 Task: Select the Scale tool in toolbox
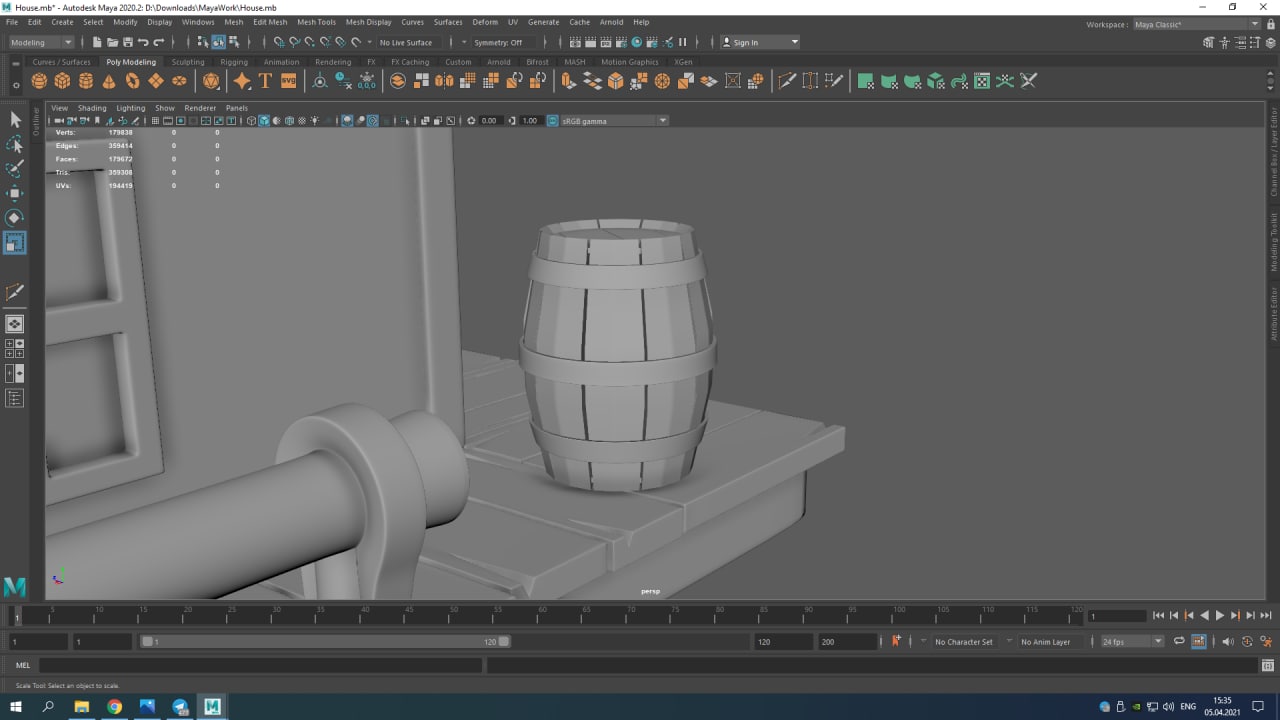point(15,242)
